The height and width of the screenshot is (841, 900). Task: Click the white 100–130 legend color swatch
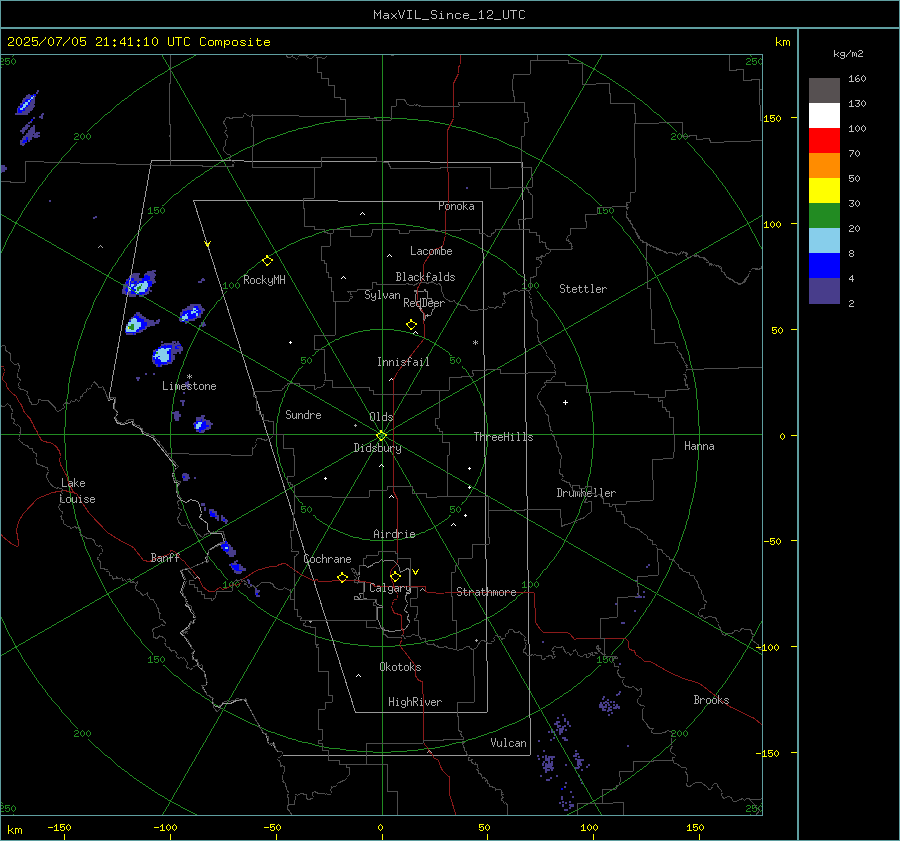pyautogui.click(x=824, y=116)
